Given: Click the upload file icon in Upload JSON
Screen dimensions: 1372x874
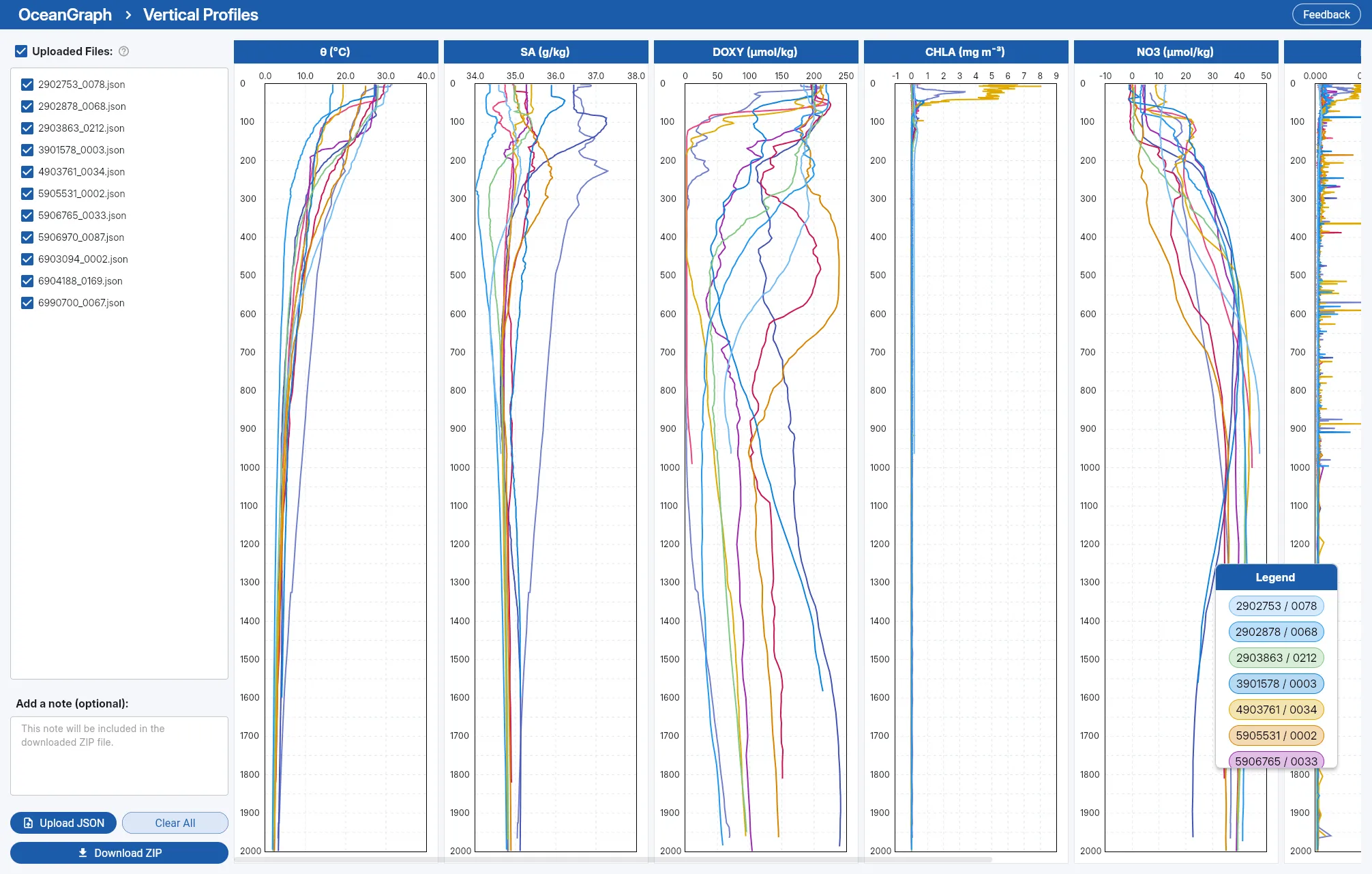Looking at the screenshot, I should click(28, 823).
